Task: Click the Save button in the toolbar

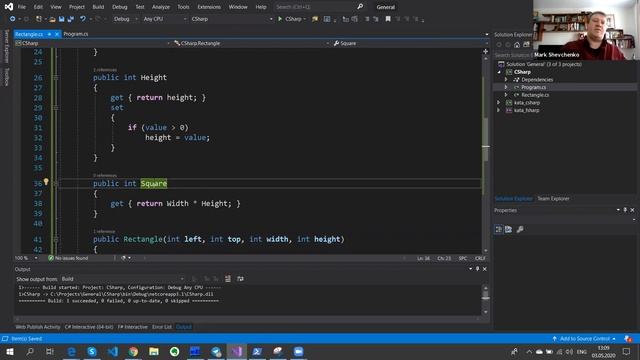Action: click(61, 19)
